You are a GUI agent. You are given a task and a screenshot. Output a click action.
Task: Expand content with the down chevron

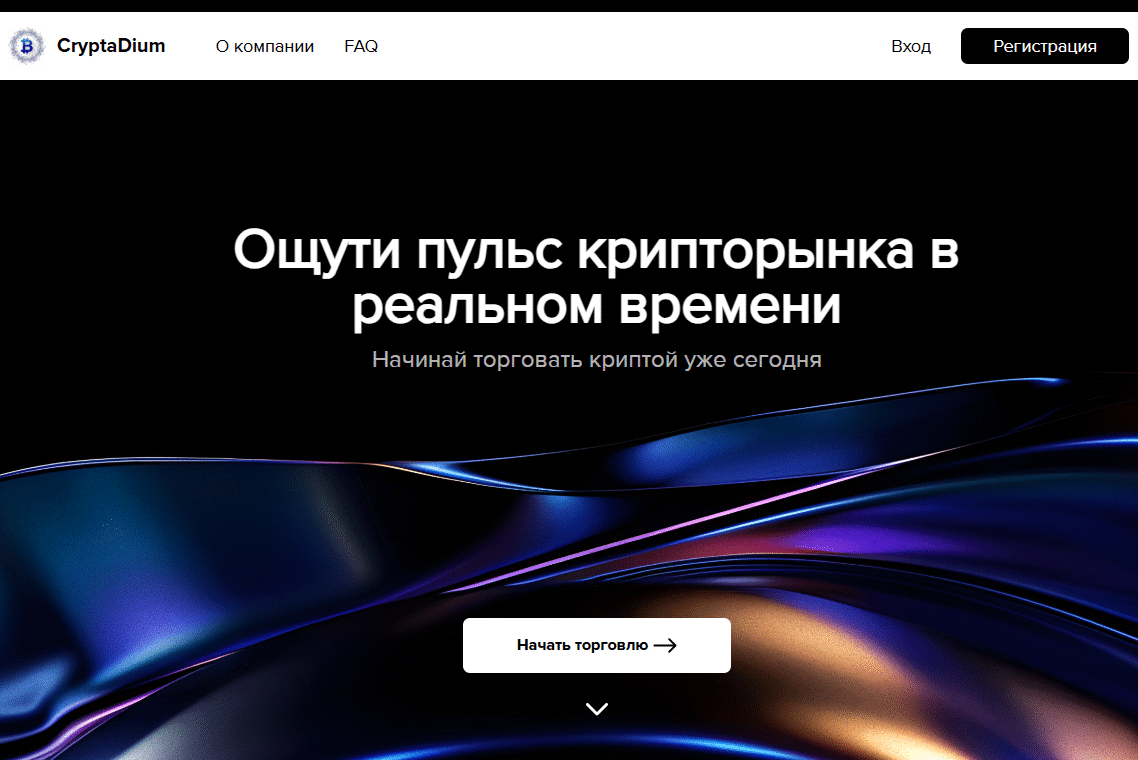(597, 709)
